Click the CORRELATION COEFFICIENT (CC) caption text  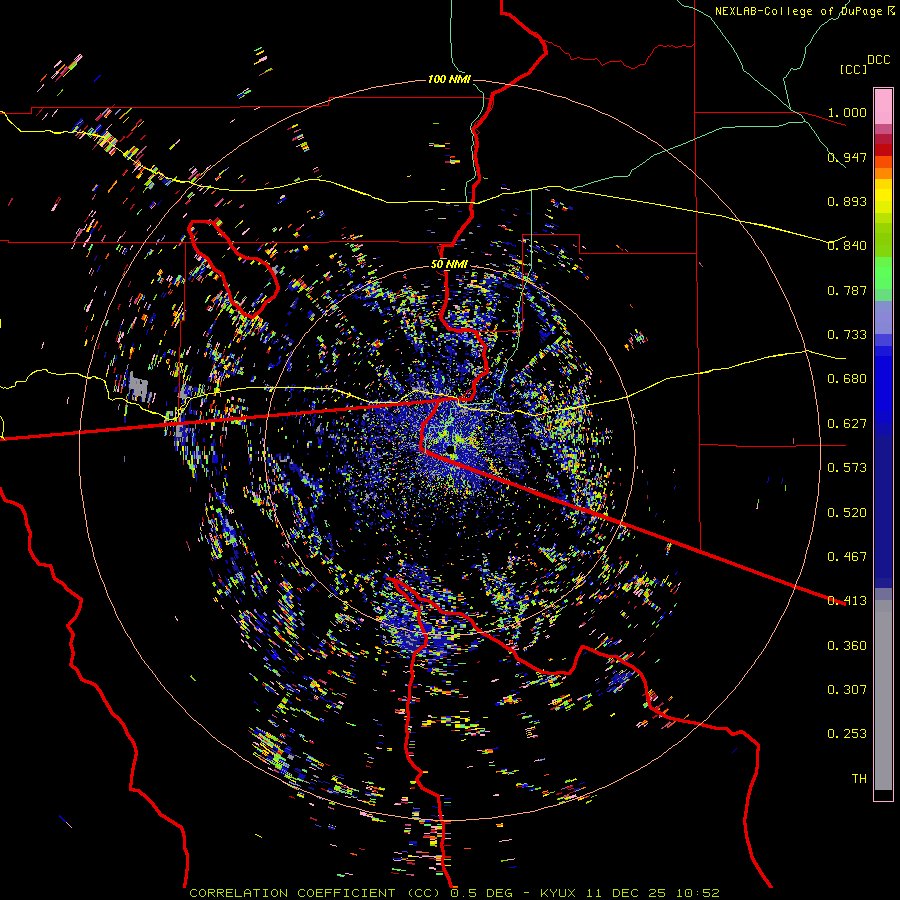tap(315, 893)
